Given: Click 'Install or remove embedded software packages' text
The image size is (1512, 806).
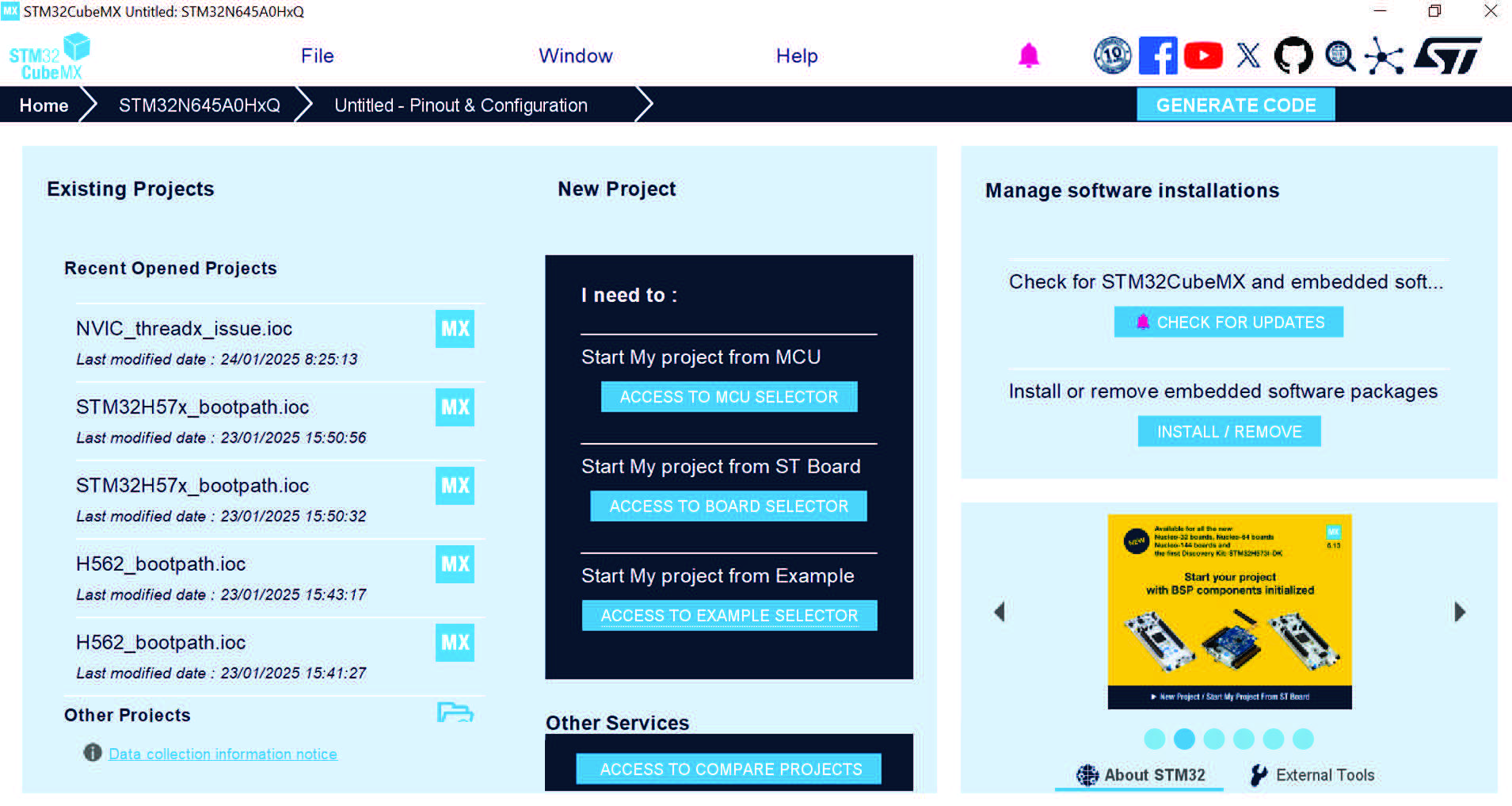Looking at the screenshot, I should (1223, 392).
